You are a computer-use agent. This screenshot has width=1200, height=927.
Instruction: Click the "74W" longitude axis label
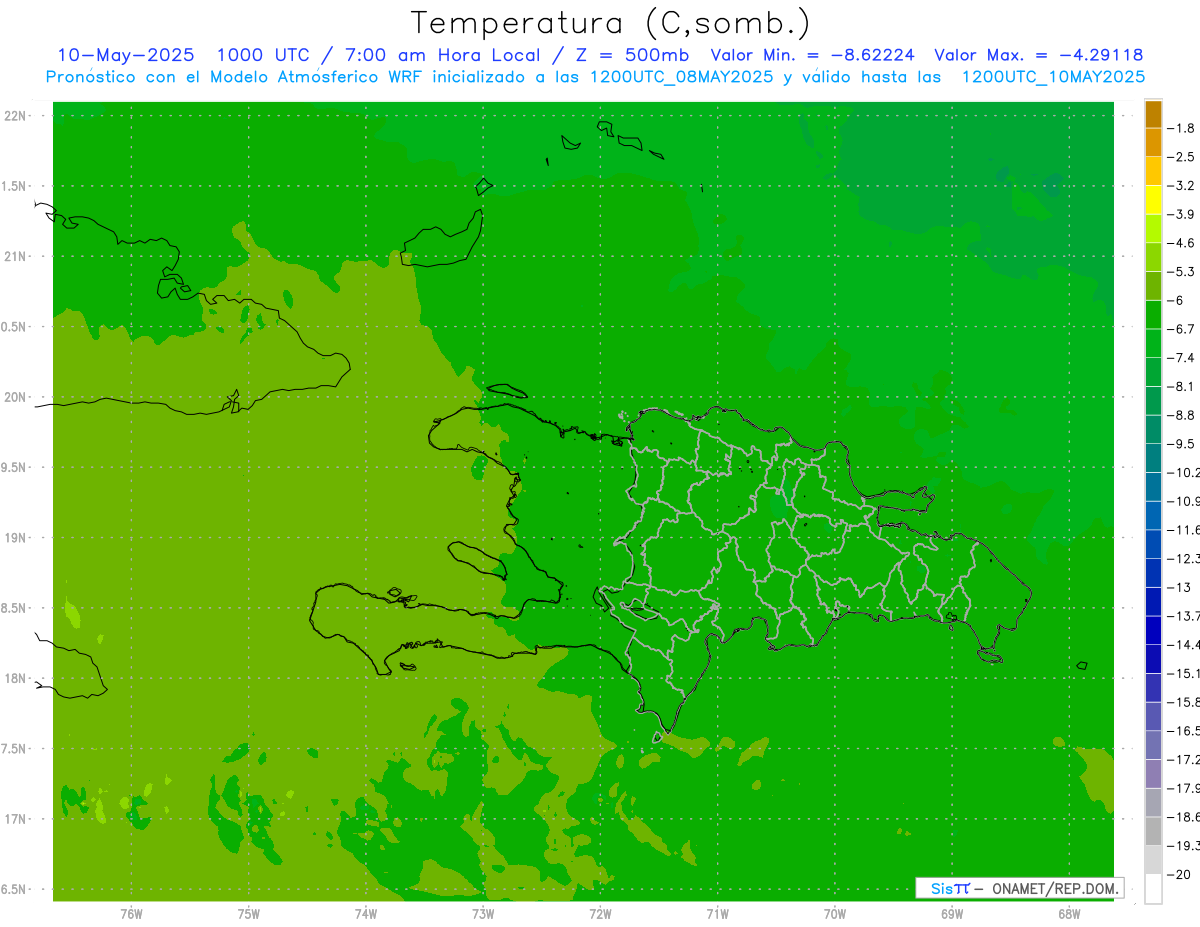coord(366,914)
